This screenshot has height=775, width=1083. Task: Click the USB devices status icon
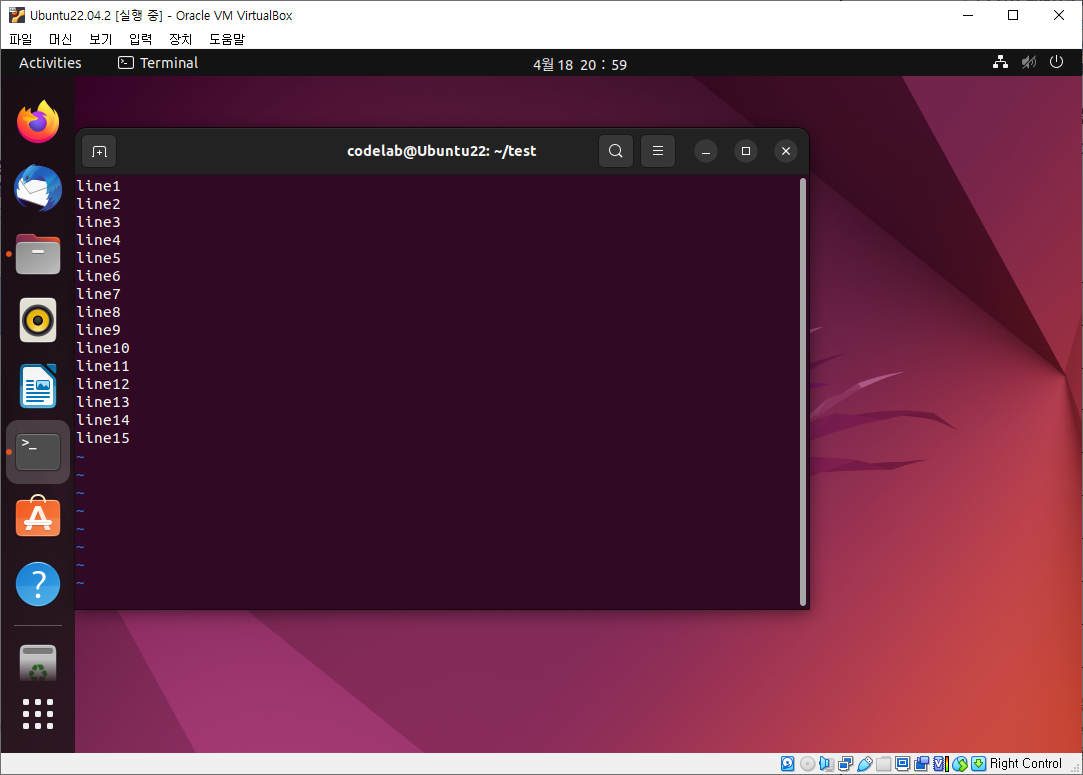pyautogui.click(x=864, y=763)
